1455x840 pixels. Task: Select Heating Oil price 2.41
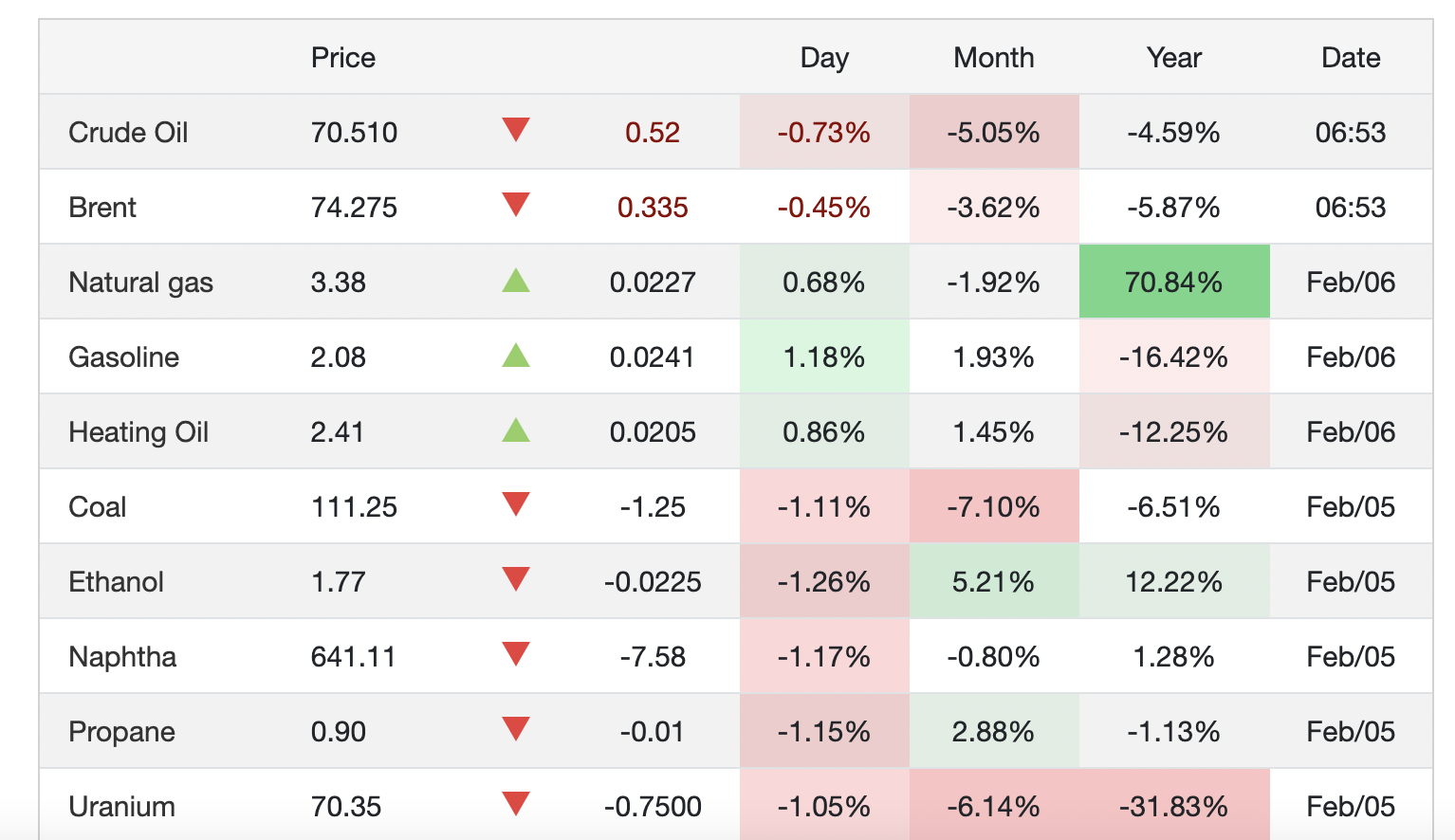[338, 431]
